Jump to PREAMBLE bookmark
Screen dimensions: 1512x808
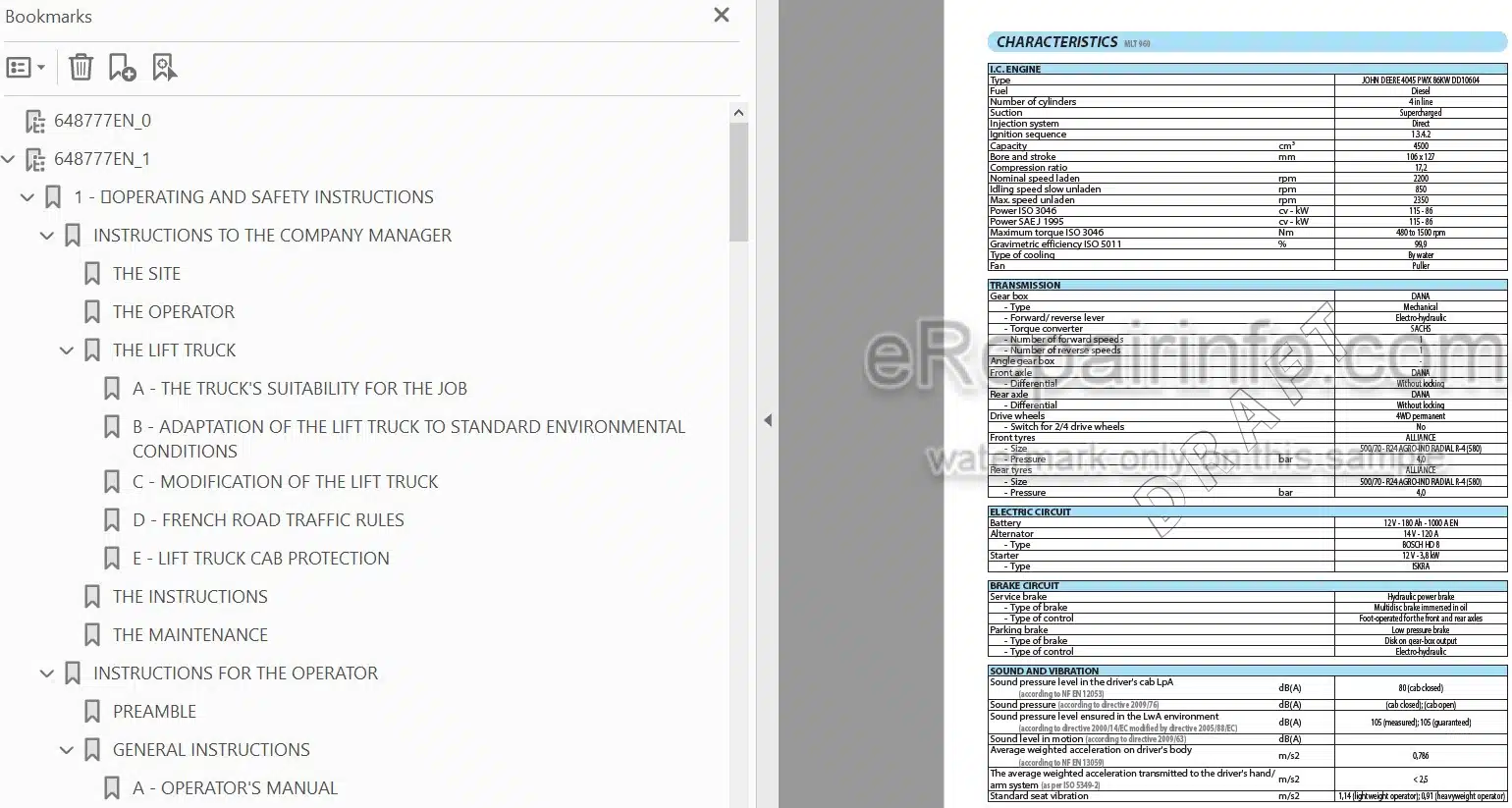click(154, 712)
